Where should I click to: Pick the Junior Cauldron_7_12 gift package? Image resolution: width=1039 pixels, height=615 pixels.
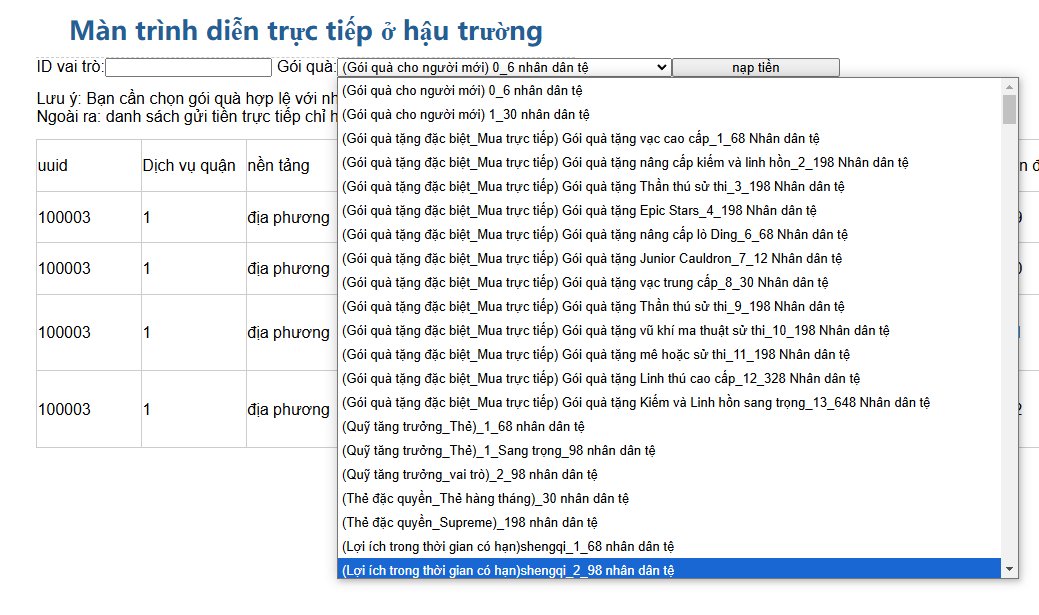coord(593,258)
